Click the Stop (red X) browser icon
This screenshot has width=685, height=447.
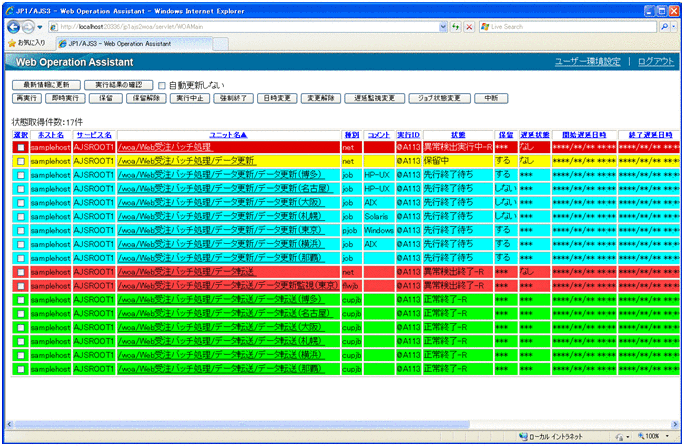(471, 26)
